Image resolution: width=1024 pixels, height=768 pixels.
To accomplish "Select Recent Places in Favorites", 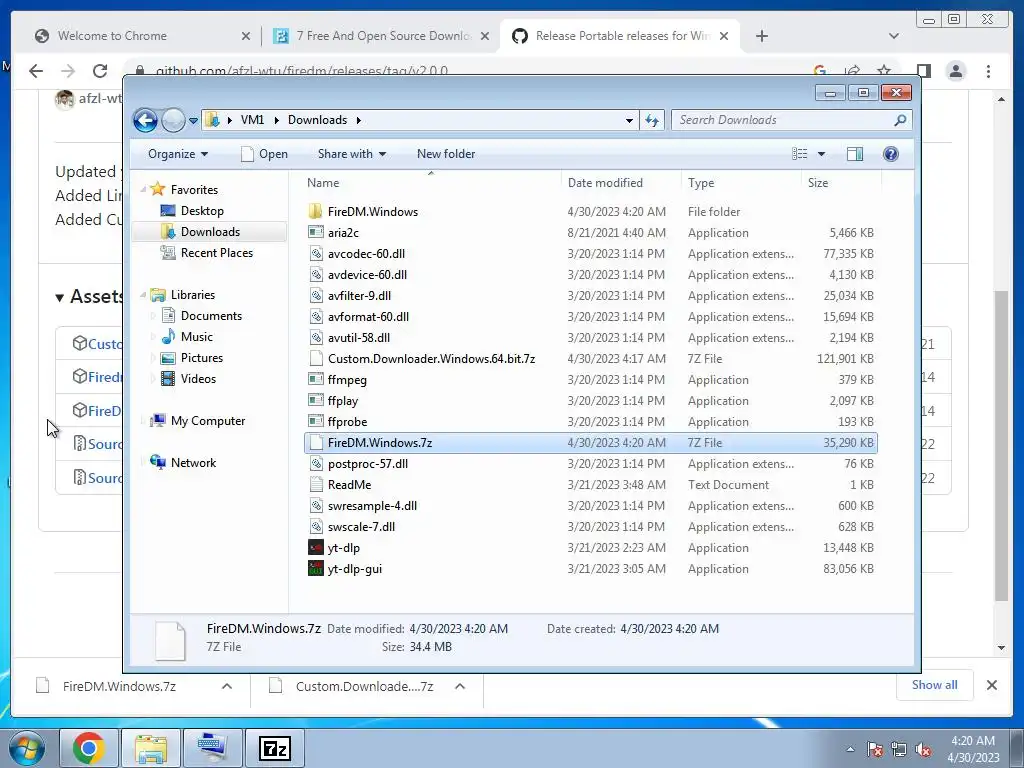I will (216, 253).
